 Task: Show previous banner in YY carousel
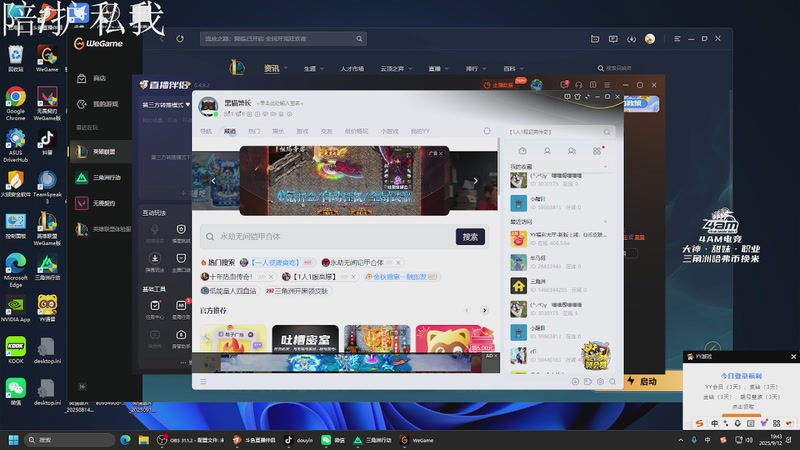pos(214,181)
